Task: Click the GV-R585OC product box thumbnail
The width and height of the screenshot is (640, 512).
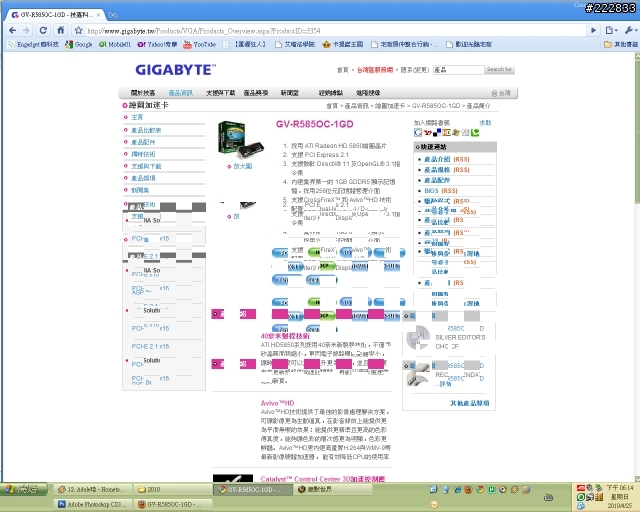Action: pos(241,138)
